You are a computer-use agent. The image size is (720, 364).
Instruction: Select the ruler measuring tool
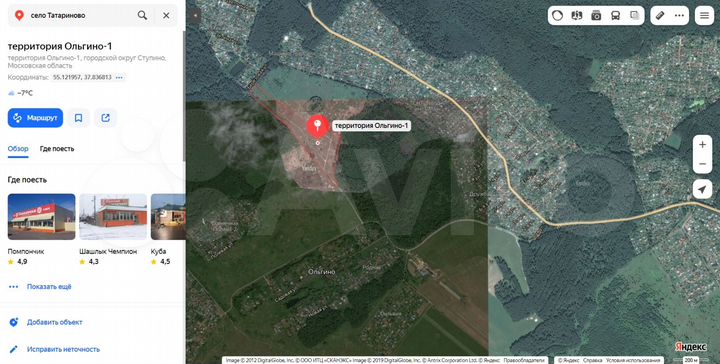(x=660, y=16)
